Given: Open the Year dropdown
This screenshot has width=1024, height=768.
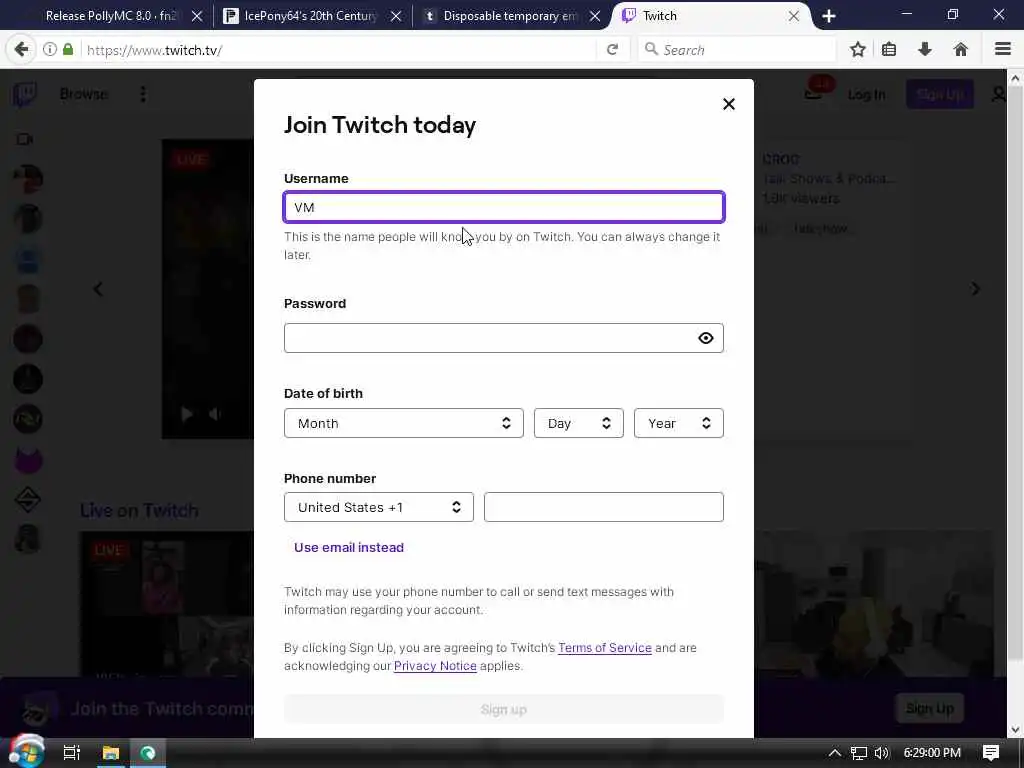Looking at the screenshot, I should 679,423.
